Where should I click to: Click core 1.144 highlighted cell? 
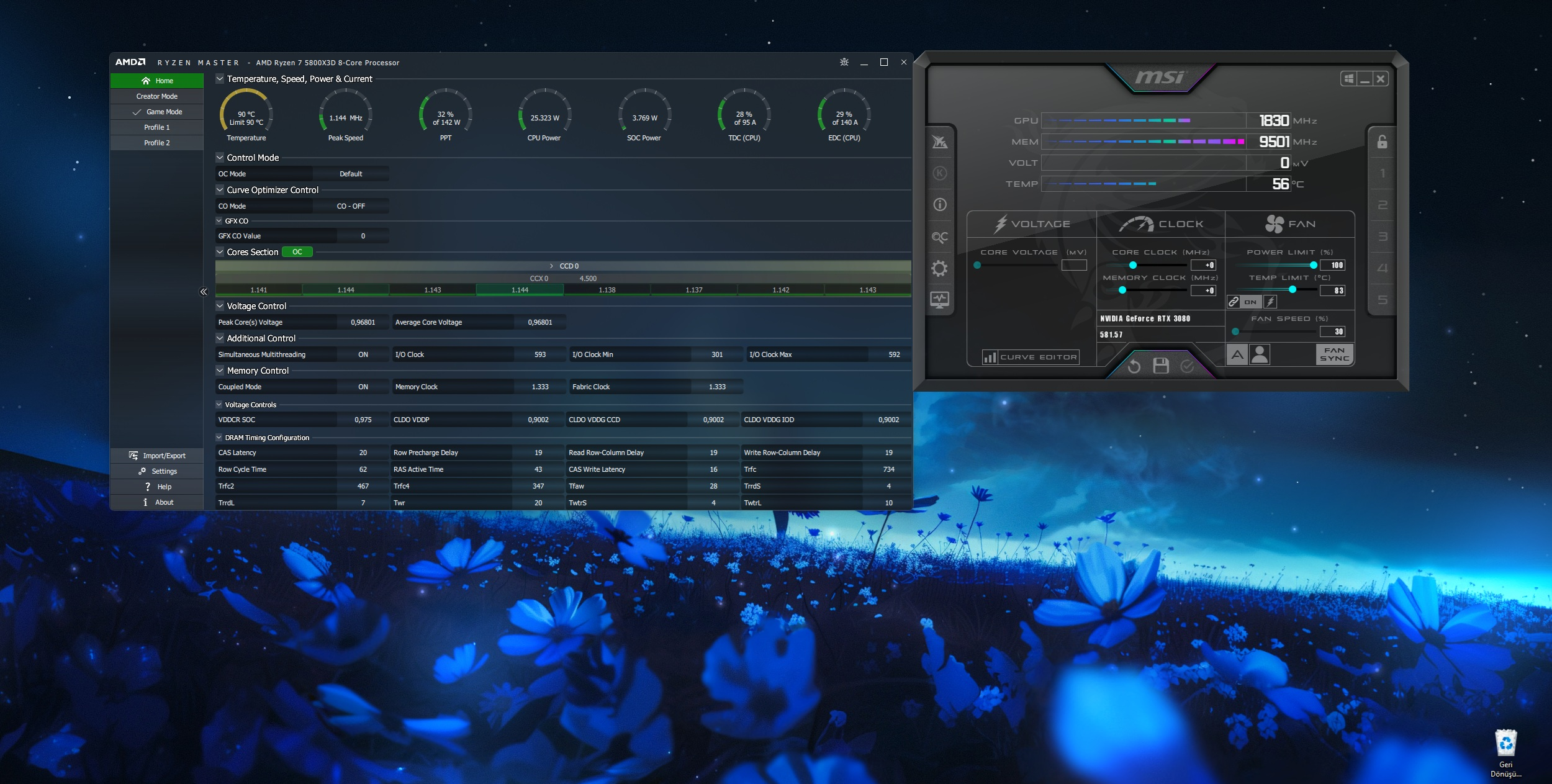(x=520, y=290)
